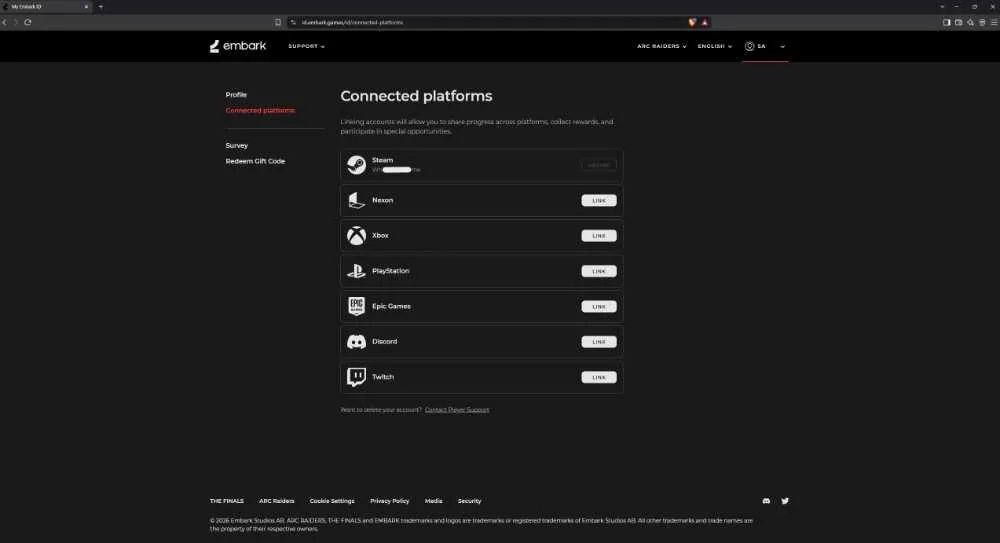Open the English language dropdown
The width and height of the screenshot is (1000, 543).
pyautogui.click(x=714, y=46)
